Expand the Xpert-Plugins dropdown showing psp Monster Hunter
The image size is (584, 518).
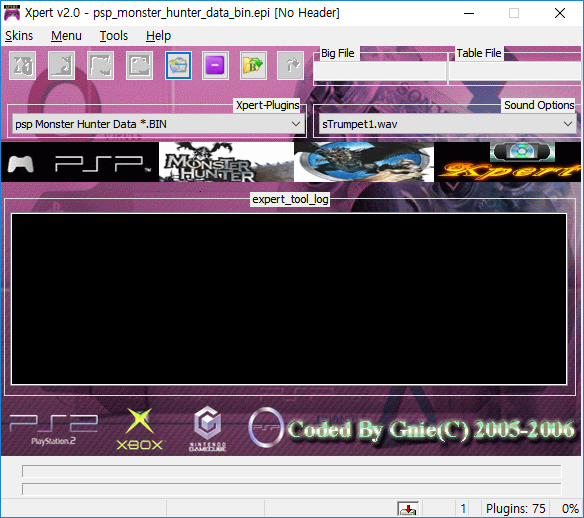pyautogui.click(x=158, y=124)
